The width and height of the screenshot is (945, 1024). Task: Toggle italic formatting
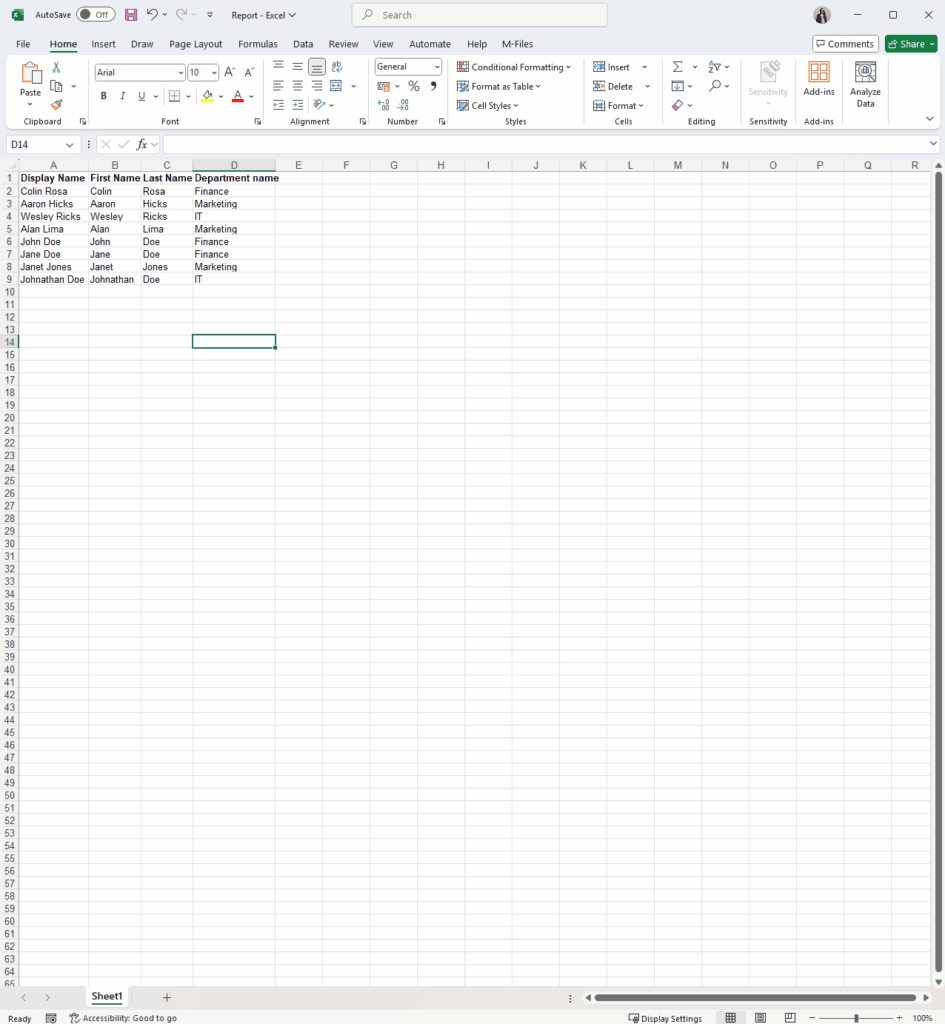[122, 96]
